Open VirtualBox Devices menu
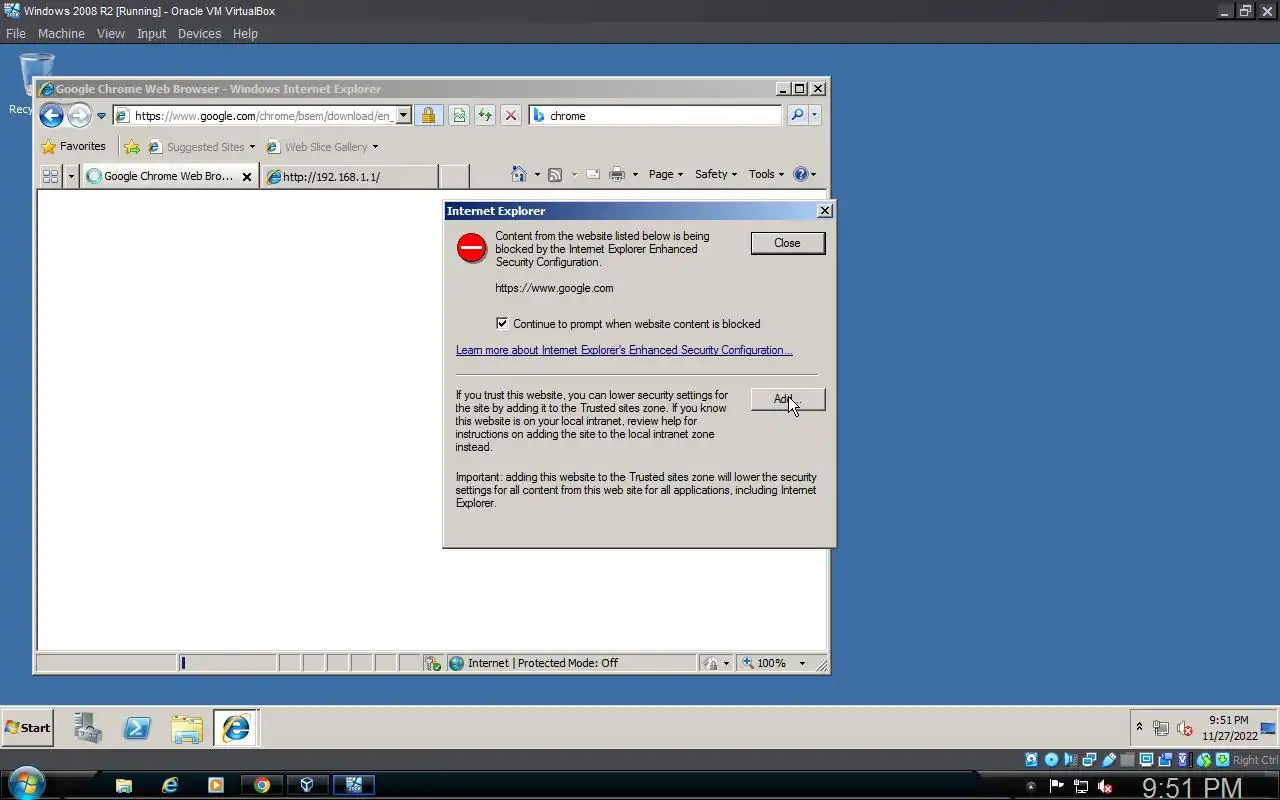The width and height of the screenshot is (1280, 800). 199,33
